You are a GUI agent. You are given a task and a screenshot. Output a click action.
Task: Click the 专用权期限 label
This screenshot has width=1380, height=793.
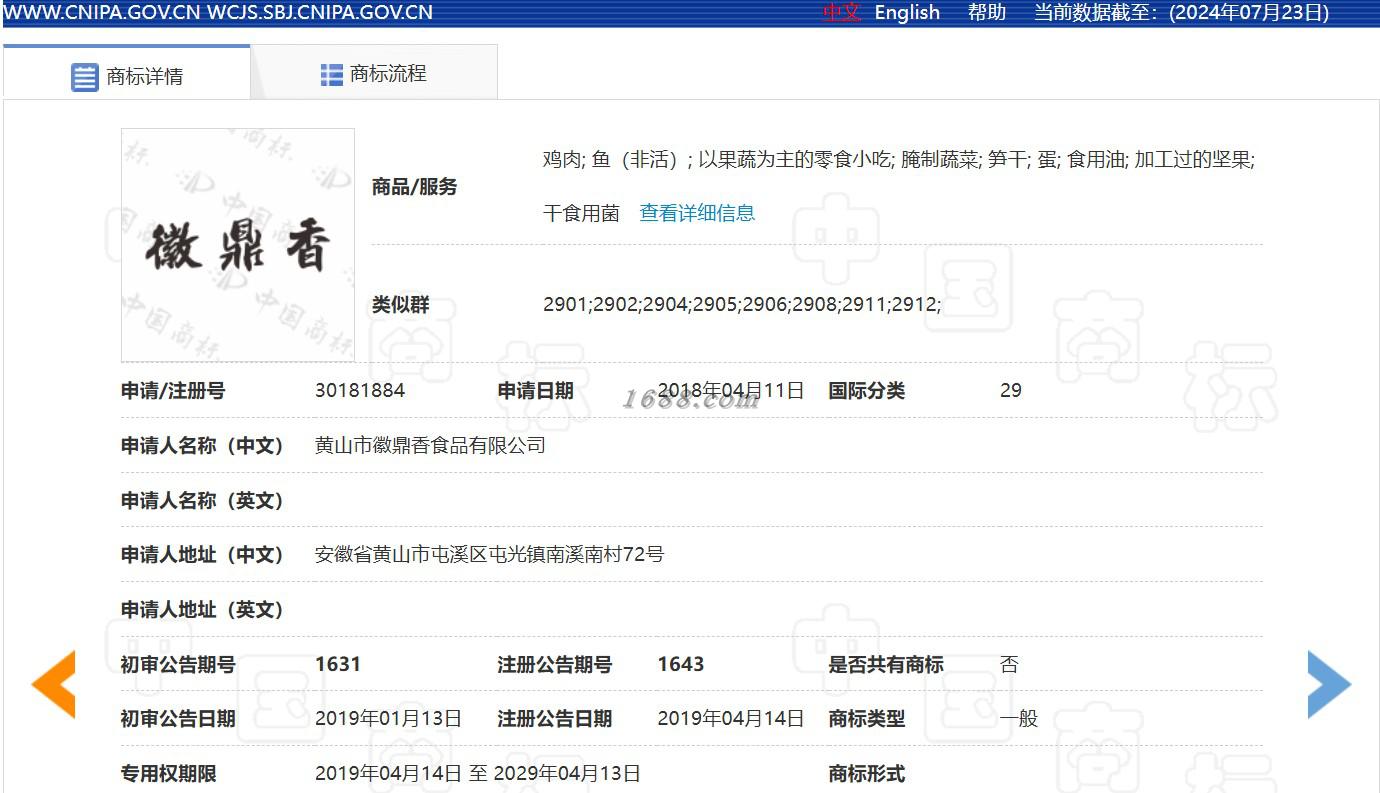point(169,773)
